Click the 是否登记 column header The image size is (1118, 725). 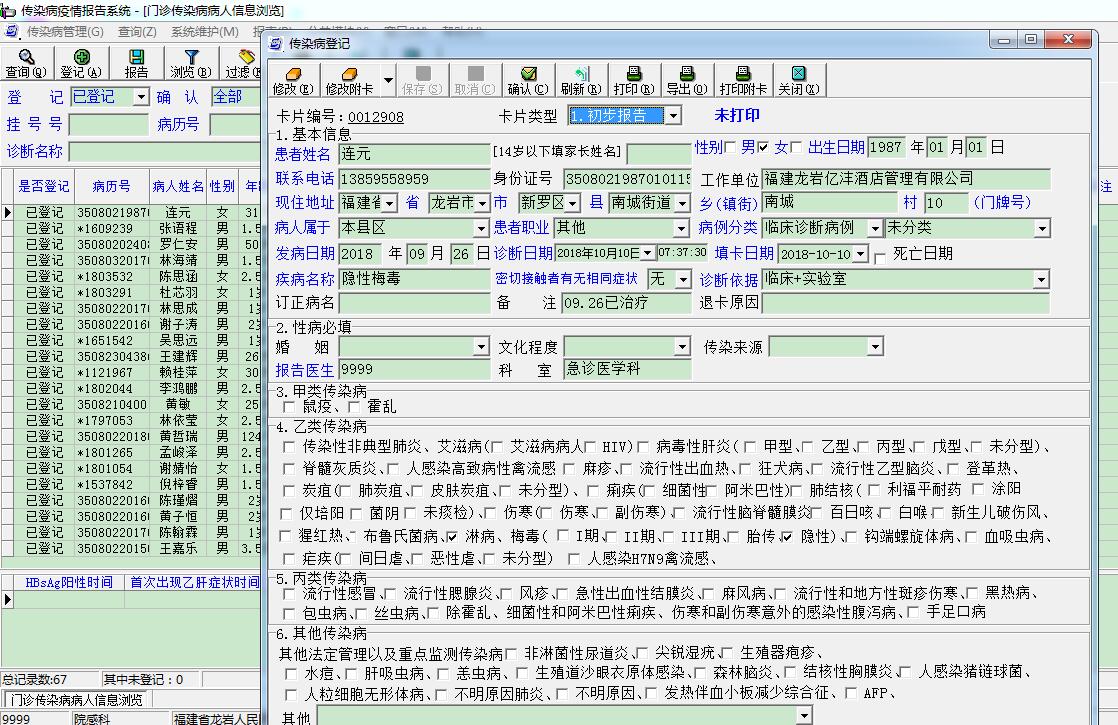click(43, 187)
